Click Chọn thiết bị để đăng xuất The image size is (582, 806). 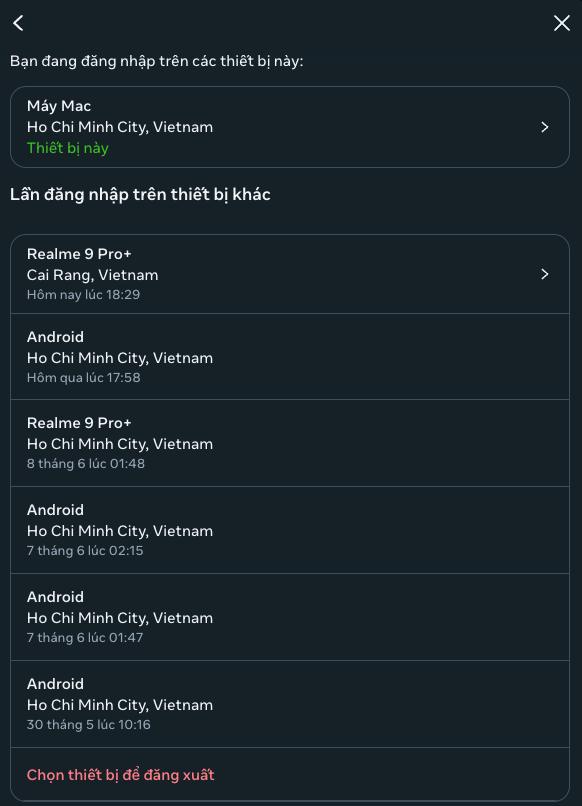[120, 775]
